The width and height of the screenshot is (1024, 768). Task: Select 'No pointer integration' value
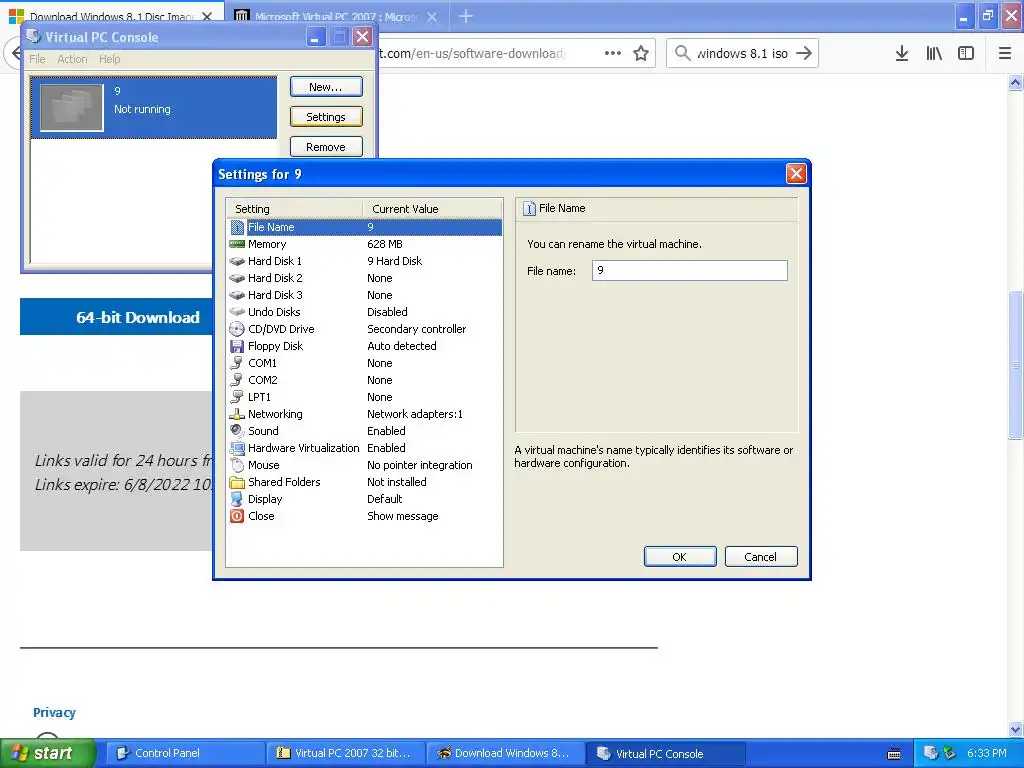pyautogui.click(x=419, y=465)
